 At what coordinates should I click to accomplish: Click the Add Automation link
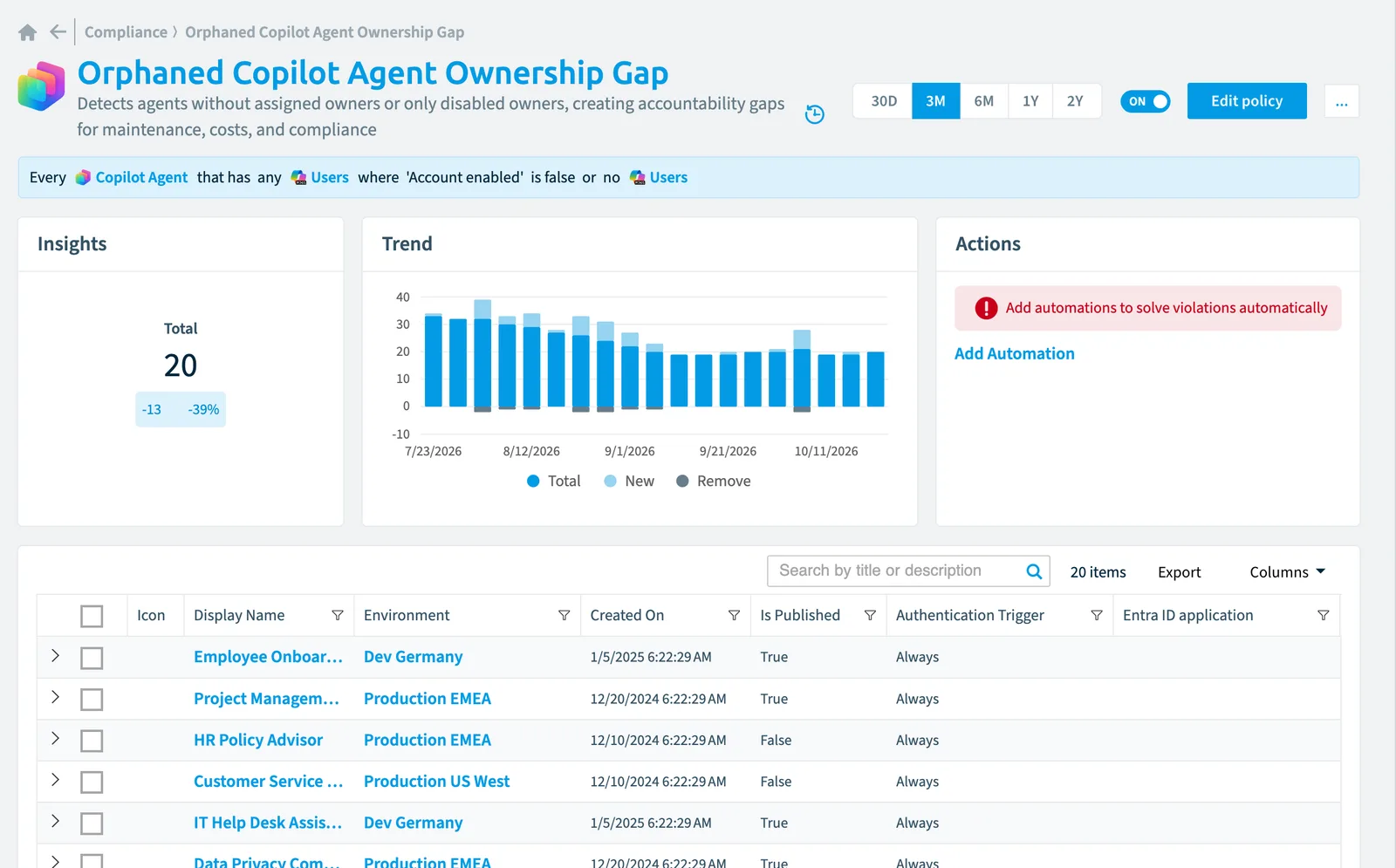coord(1015,354)
